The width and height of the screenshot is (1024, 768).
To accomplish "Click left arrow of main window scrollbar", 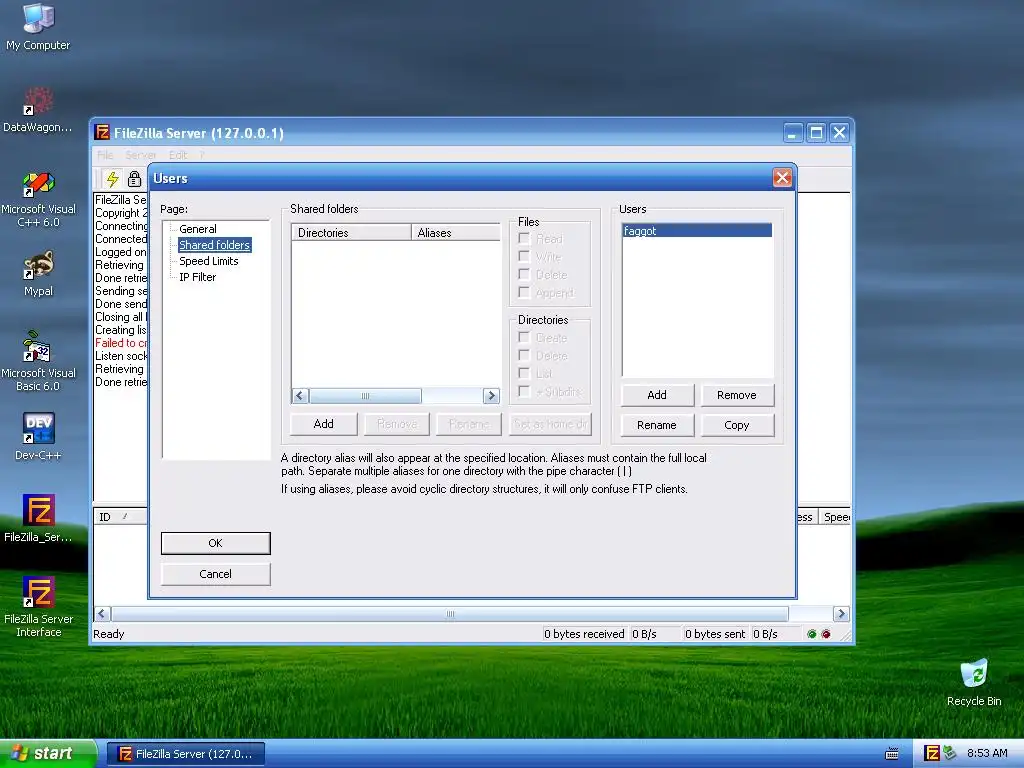I will (x=102, y=614).
